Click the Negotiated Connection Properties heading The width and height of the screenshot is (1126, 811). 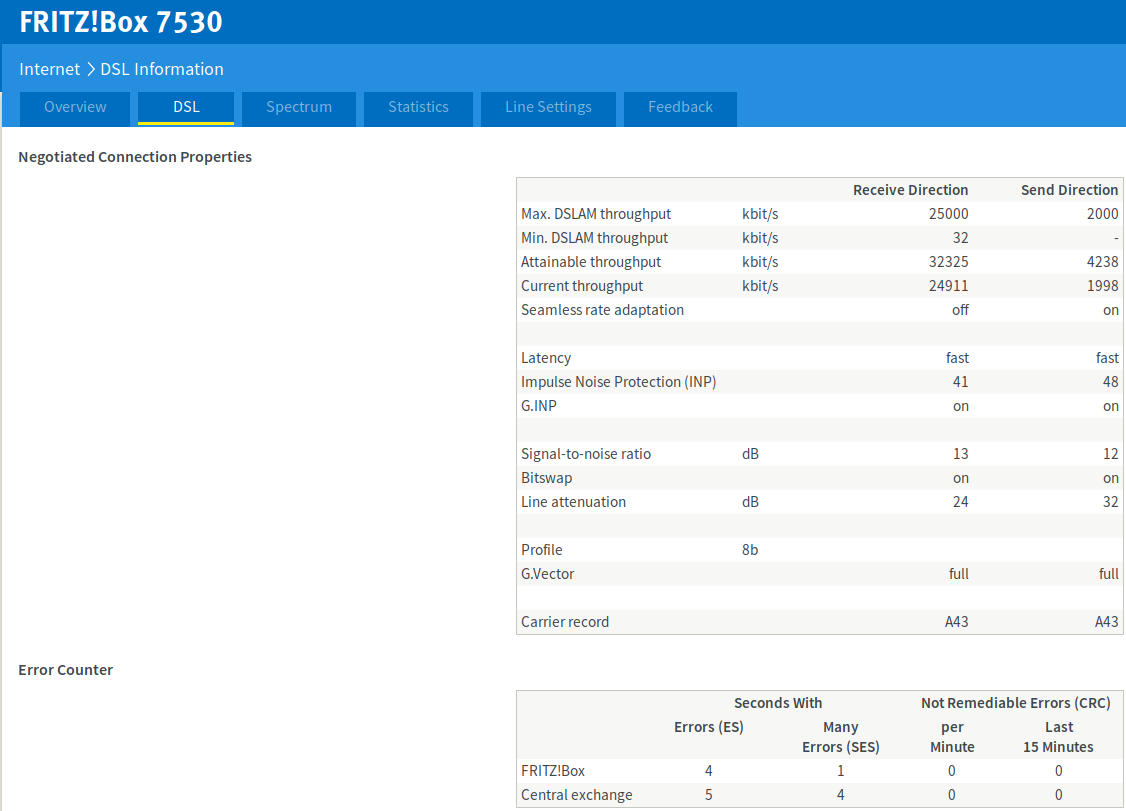coord(135,157)
